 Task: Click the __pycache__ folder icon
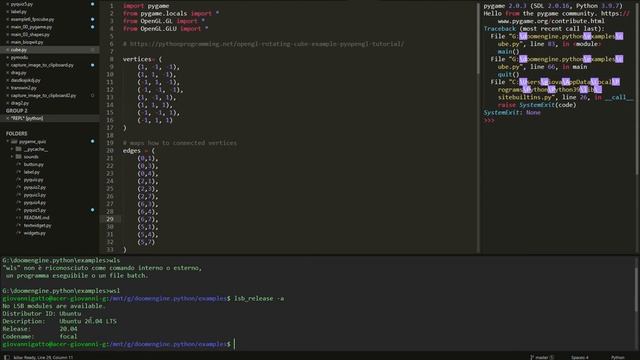click(18, 149)
